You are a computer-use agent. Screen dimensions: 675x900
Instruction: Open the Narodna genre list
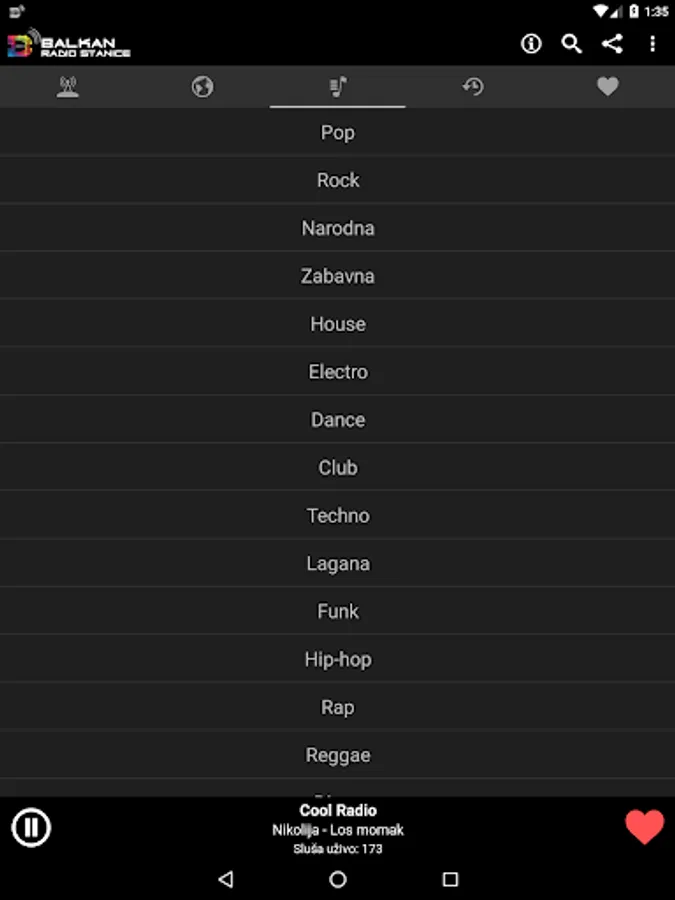[x=338, y=228]
